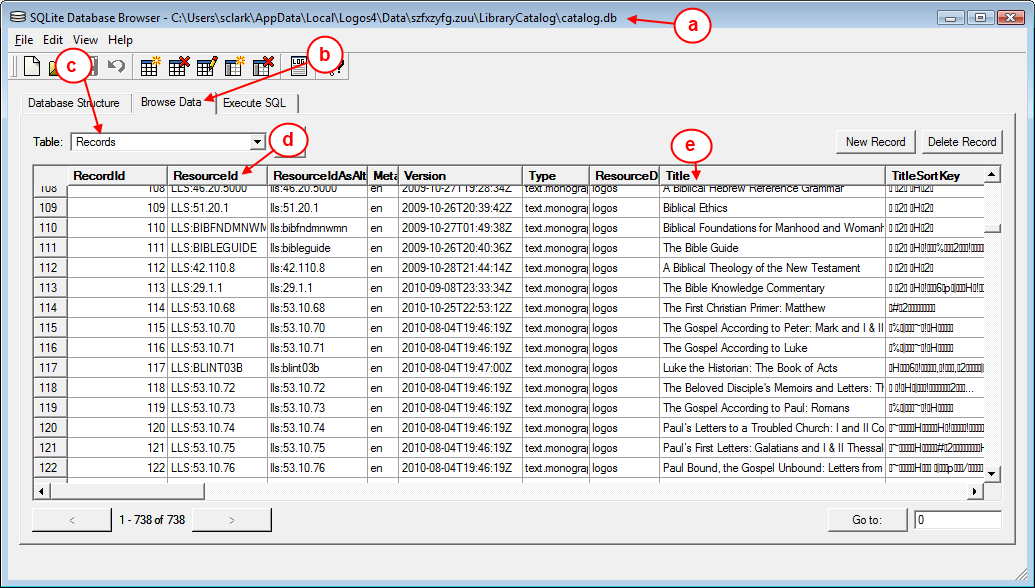
Task: Open the View menu
Action: (x=85, y=40)
